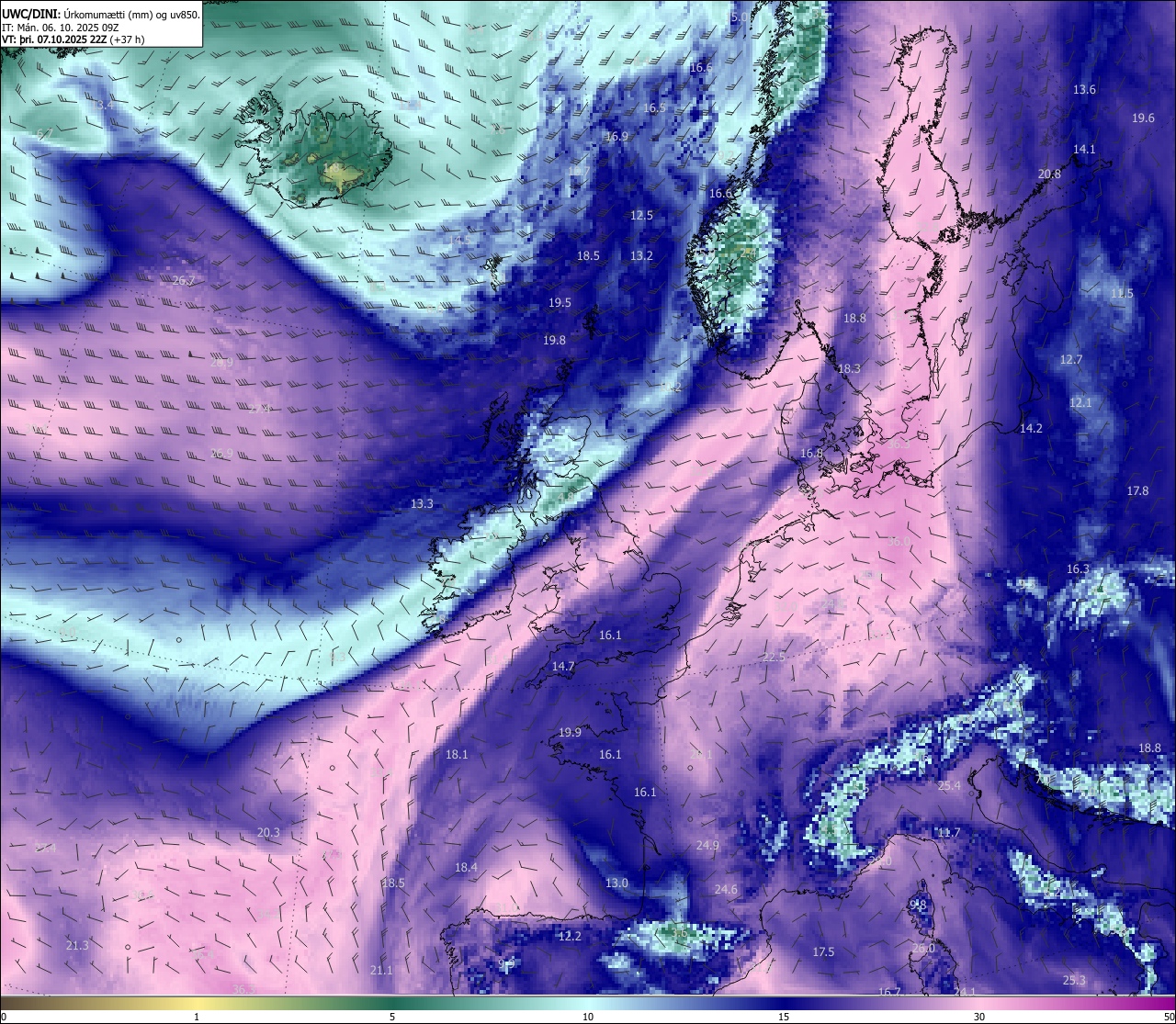Click the map value 21.3
Screen dimensions: 1176x1024
click(x=77, y=946)
